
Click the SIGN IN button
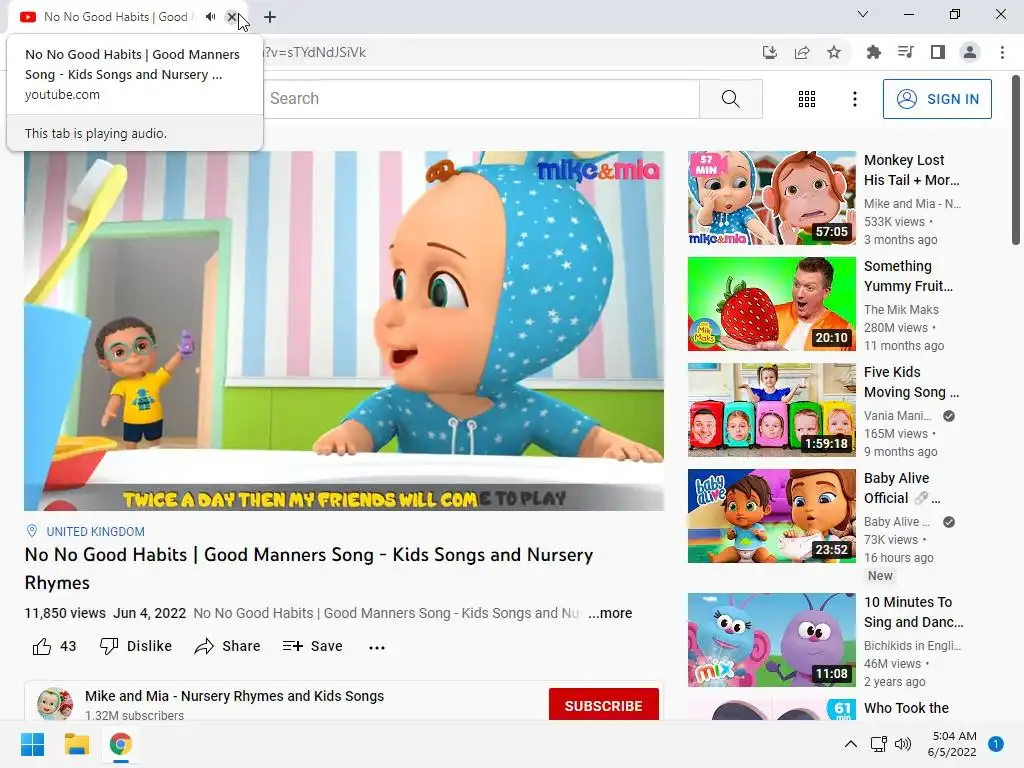click(937, 99)
